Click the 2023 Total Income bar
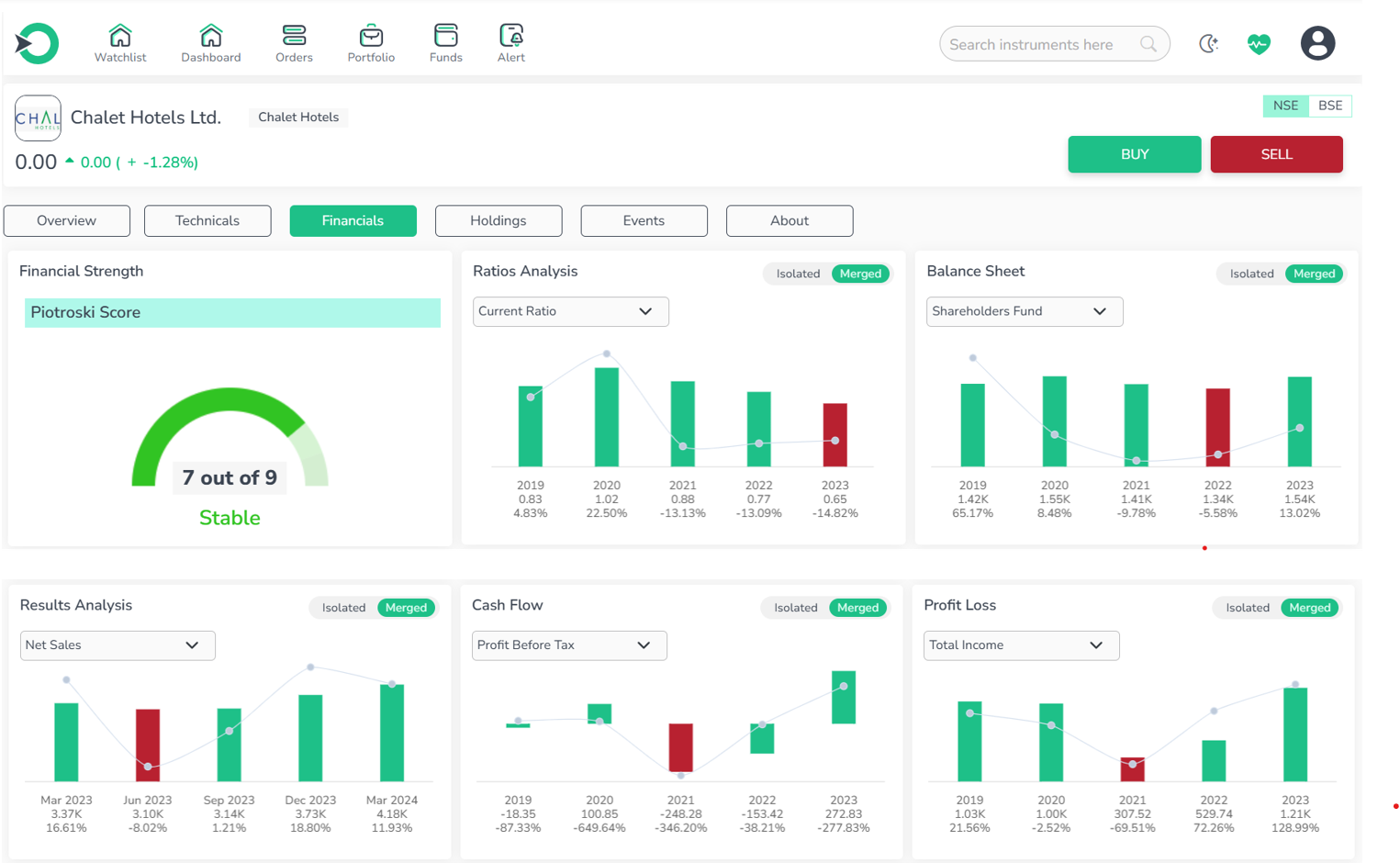Screen dimensions: 1400x863 1295,734
